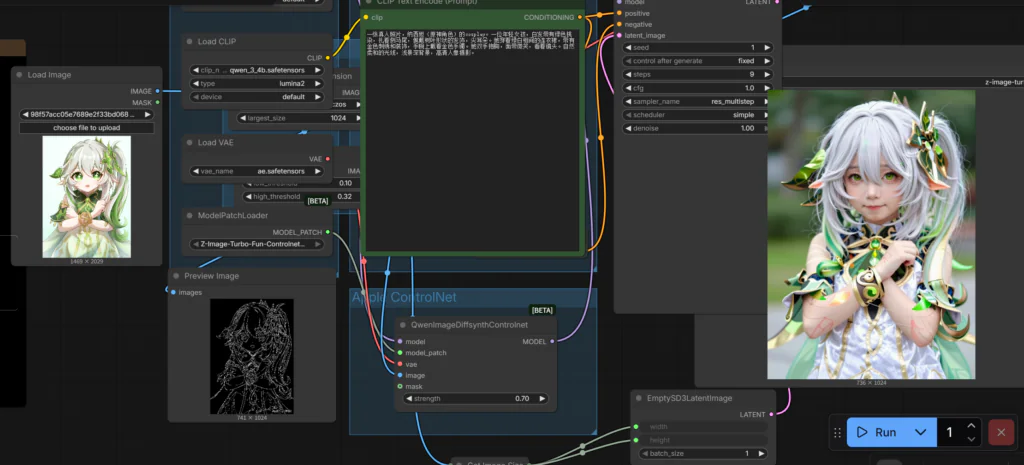Collapse the Load Image node via its dot

19,75
